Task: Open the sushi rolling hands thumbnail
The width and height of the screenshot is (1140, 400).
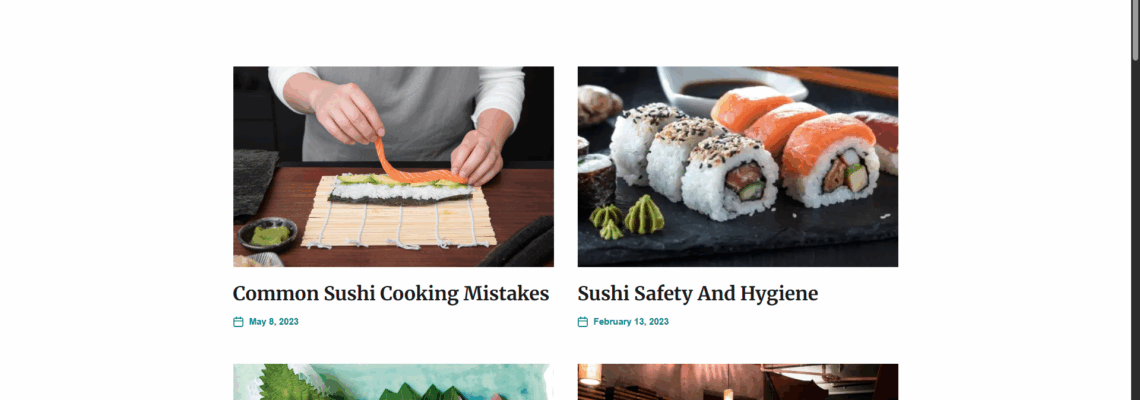Action: [x=393, y=167]
